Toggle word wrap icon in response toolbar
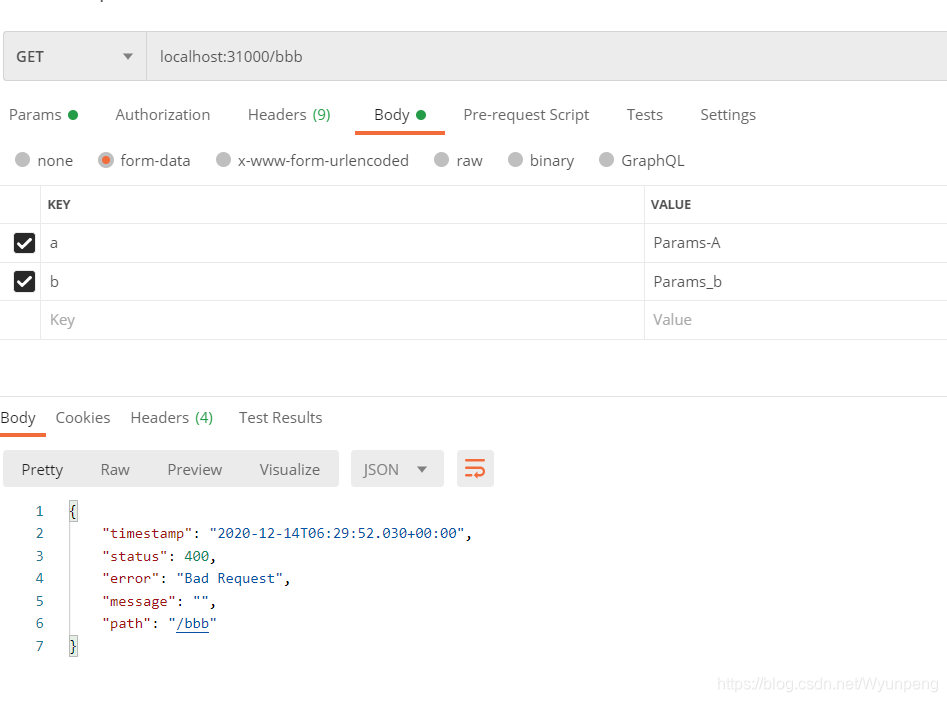 475,469
